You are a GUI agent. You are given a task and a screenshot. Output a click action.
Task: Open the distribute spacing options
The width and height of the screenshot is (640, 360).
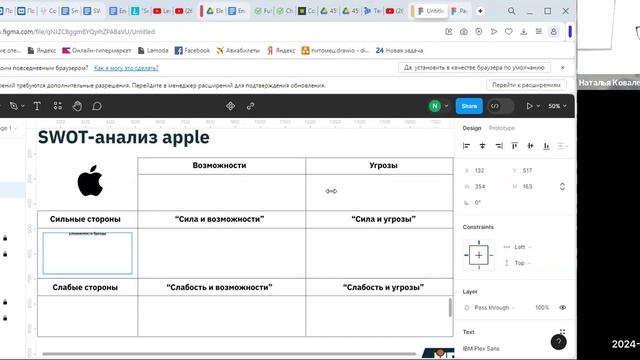click(x=562, y=146)
